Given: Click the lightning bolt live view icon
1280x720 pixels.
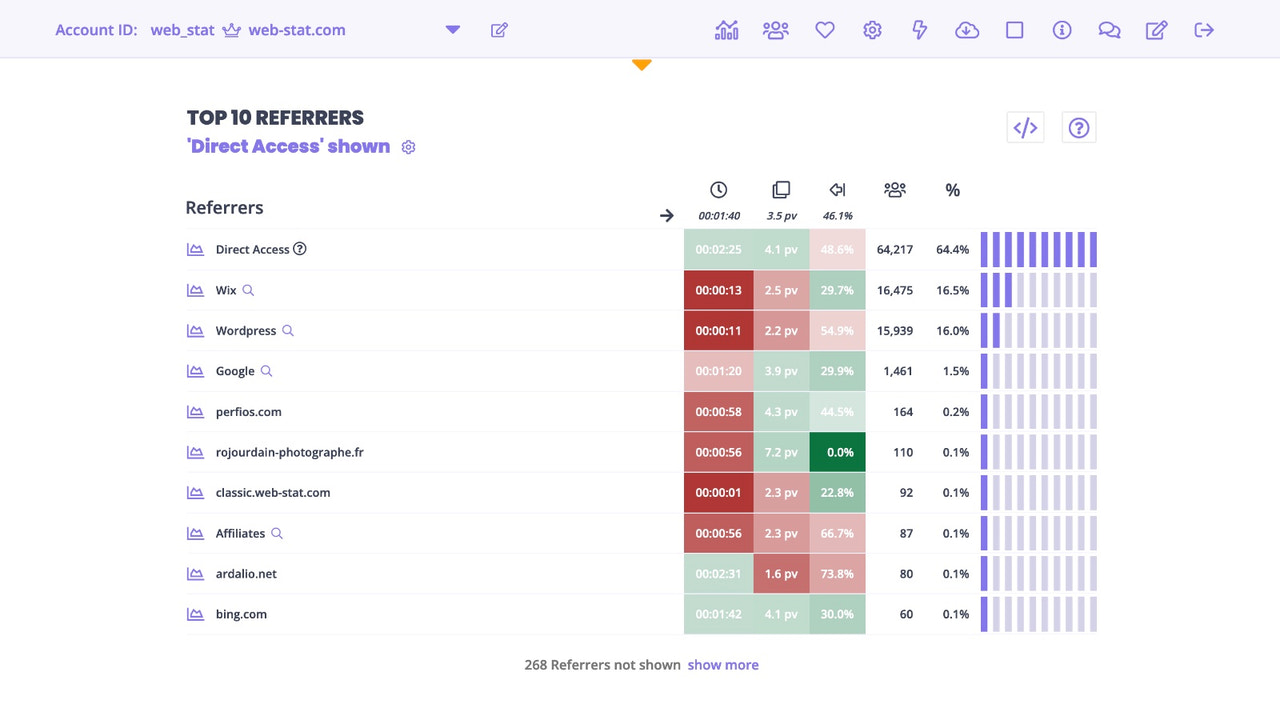Looking at the screenshot, I should pyautogui.click(x=919, y=30).
